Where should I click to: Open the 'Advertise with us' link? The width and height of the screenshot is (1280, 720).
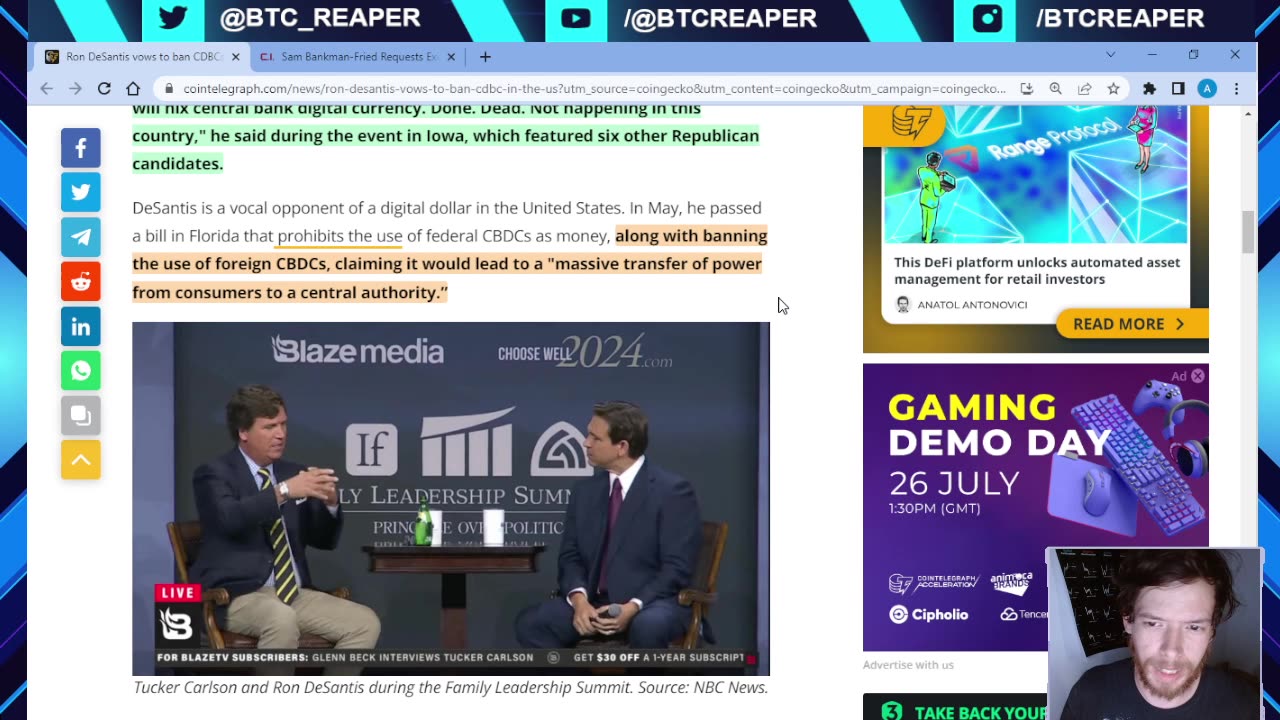[x=908, y=665]
